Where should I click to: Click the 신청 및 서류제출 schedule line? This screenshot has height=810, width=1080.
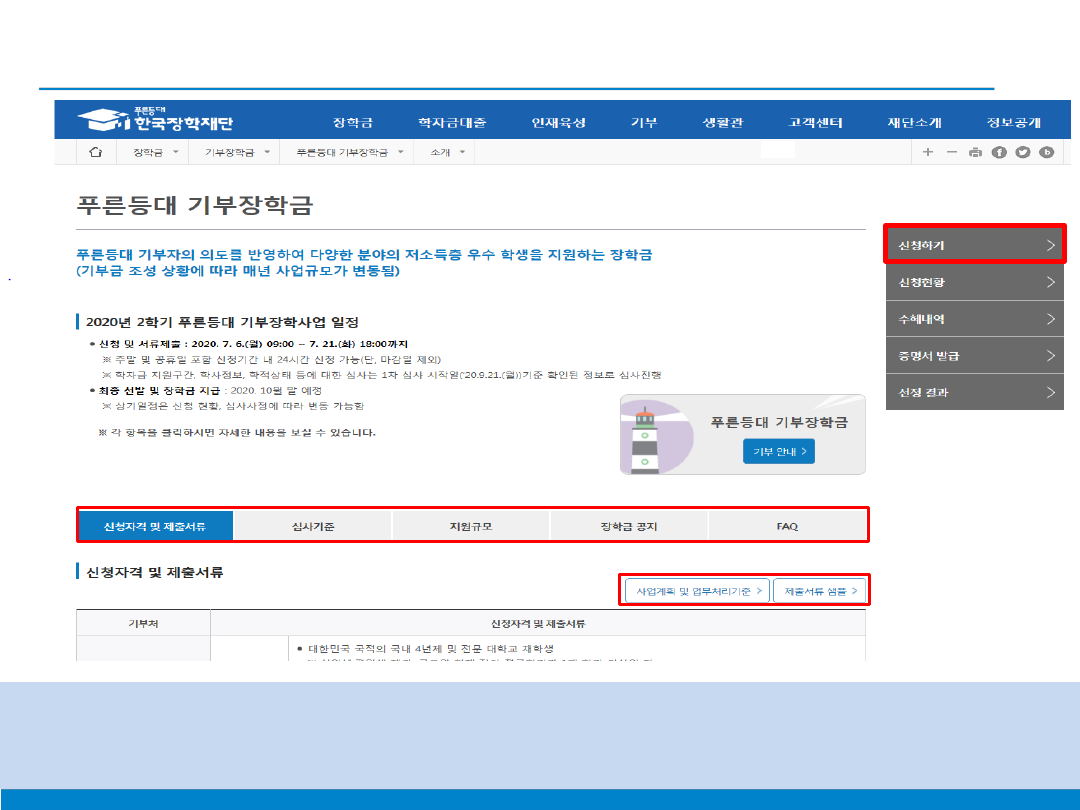click(253, 344)
